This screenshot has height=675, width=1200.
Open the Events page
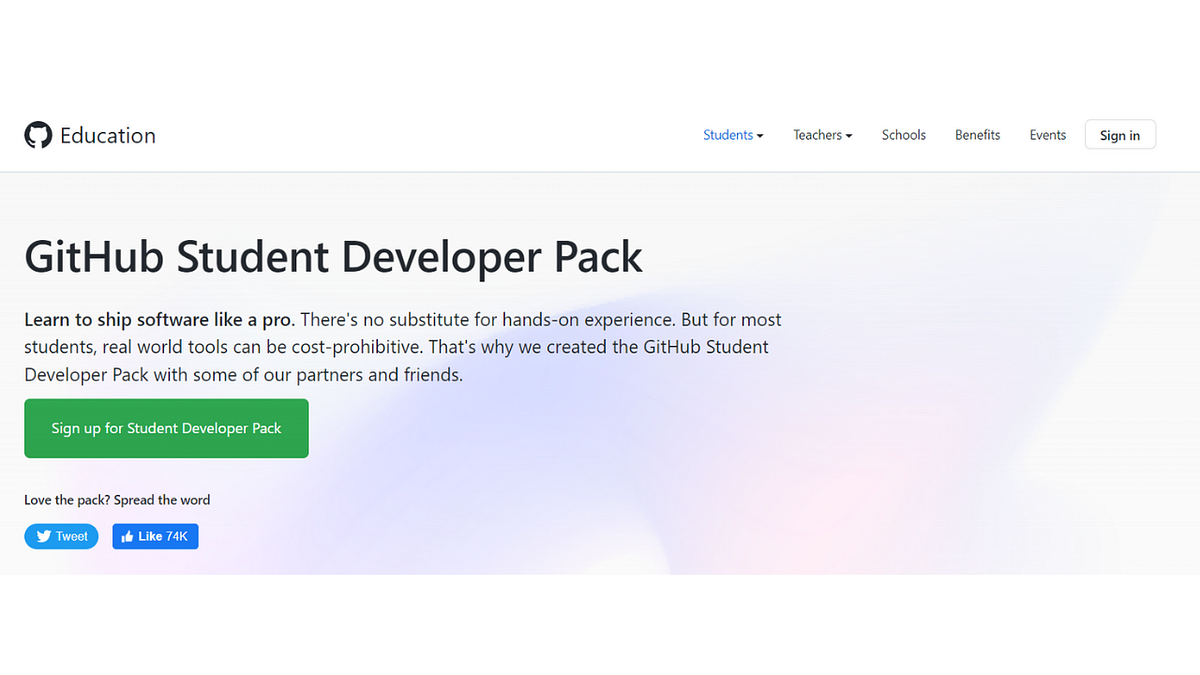1047,134
